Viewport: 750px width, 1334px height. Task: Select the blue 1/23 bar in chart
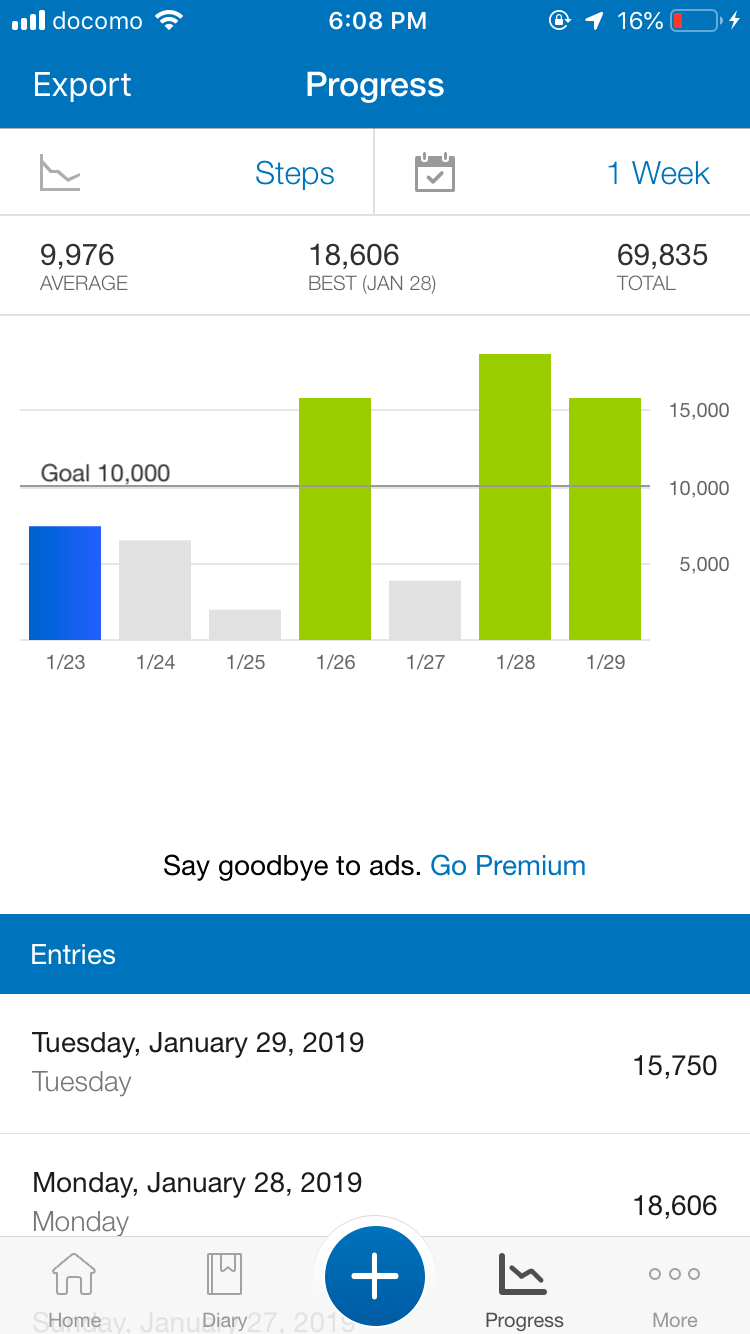(x=65, y=583)
